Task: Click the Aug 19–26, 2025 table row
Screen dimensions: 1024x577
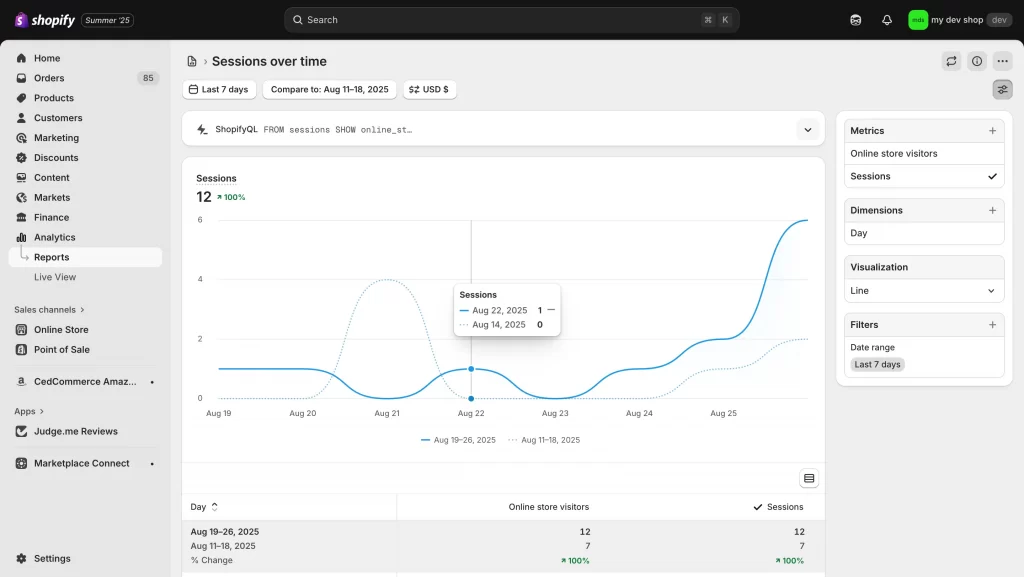Action: tap(503, 532)
